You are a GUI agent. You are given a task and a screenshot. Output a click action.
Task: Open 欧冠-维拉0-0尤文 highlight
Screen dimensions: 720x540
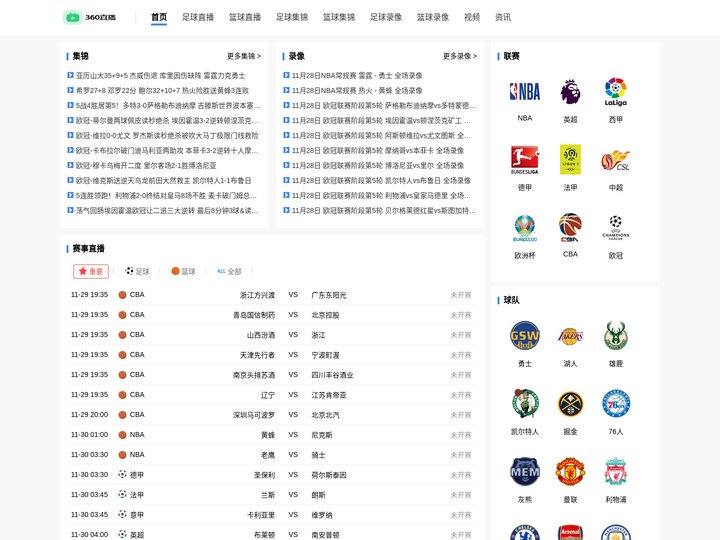click(167, 135)
